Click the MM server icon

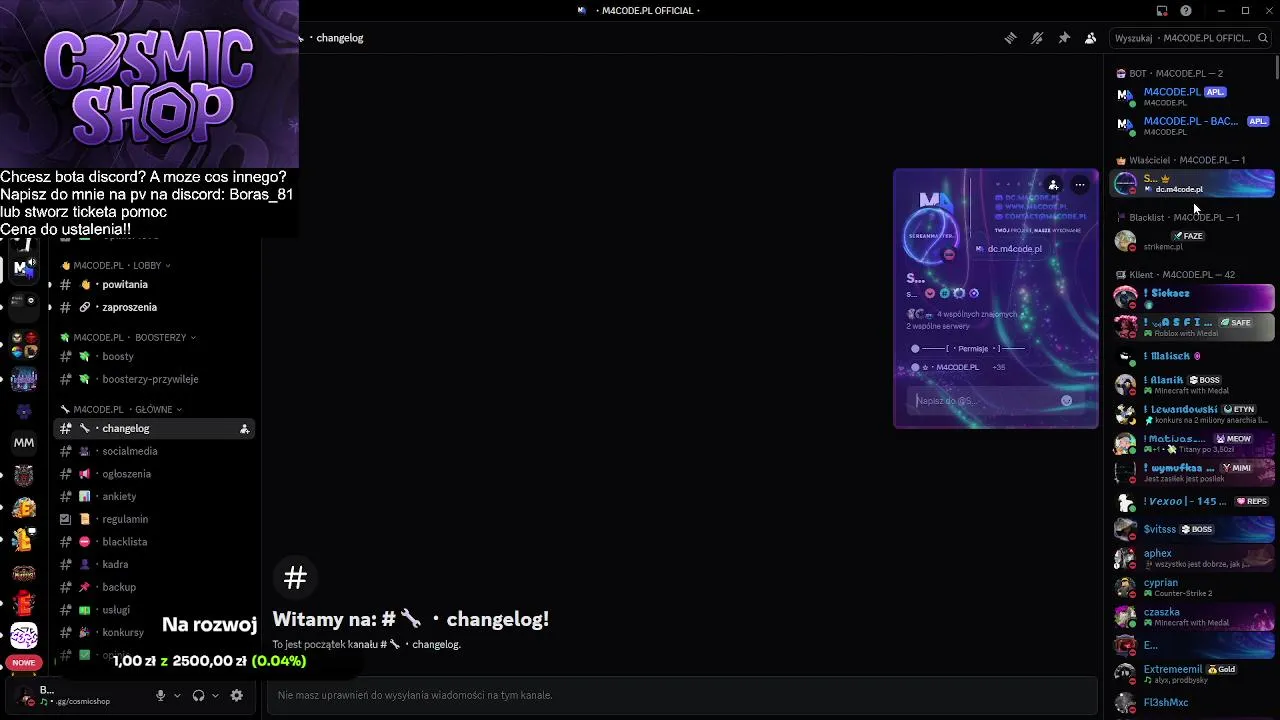coord(24,443)
